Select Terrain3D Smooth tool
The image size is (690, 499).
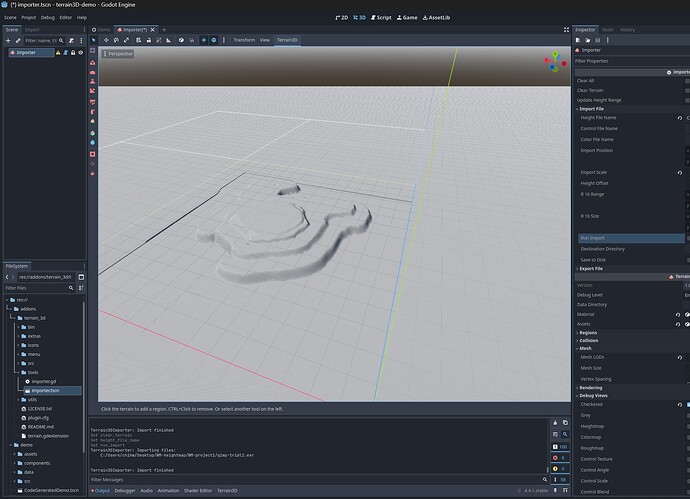click(92, 72)
